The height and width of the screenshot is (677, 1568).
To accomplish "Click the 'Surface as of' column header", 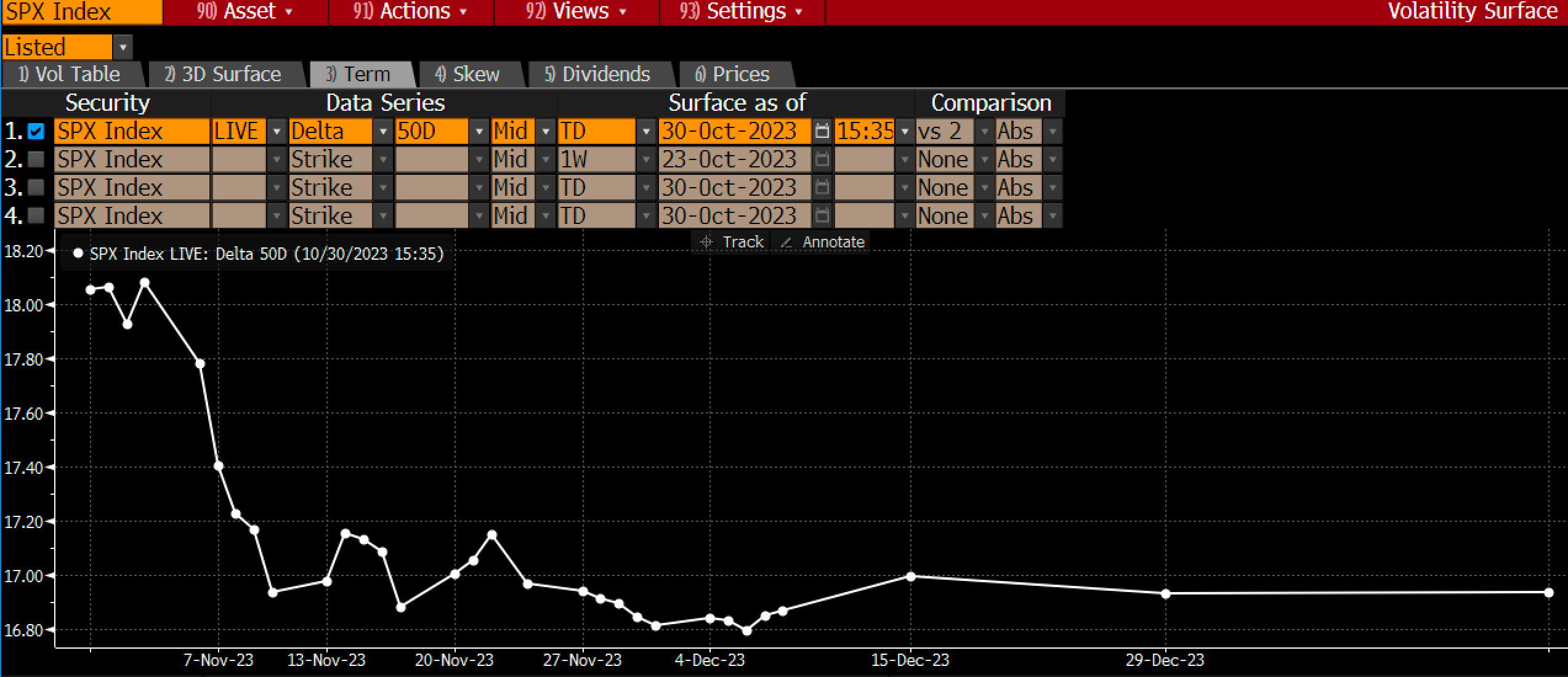I will [x=737, y=103].
